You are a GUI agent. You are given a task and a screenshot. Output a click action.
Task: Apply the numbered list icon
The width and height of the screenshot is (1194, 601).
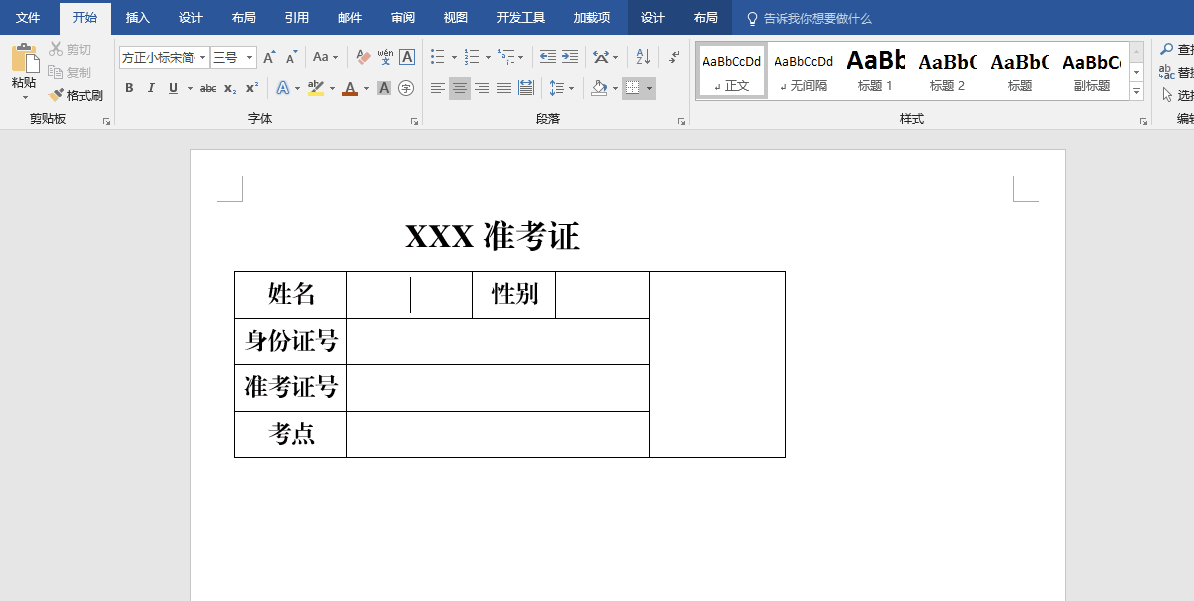pyautogui.click(x=472, y=57)
